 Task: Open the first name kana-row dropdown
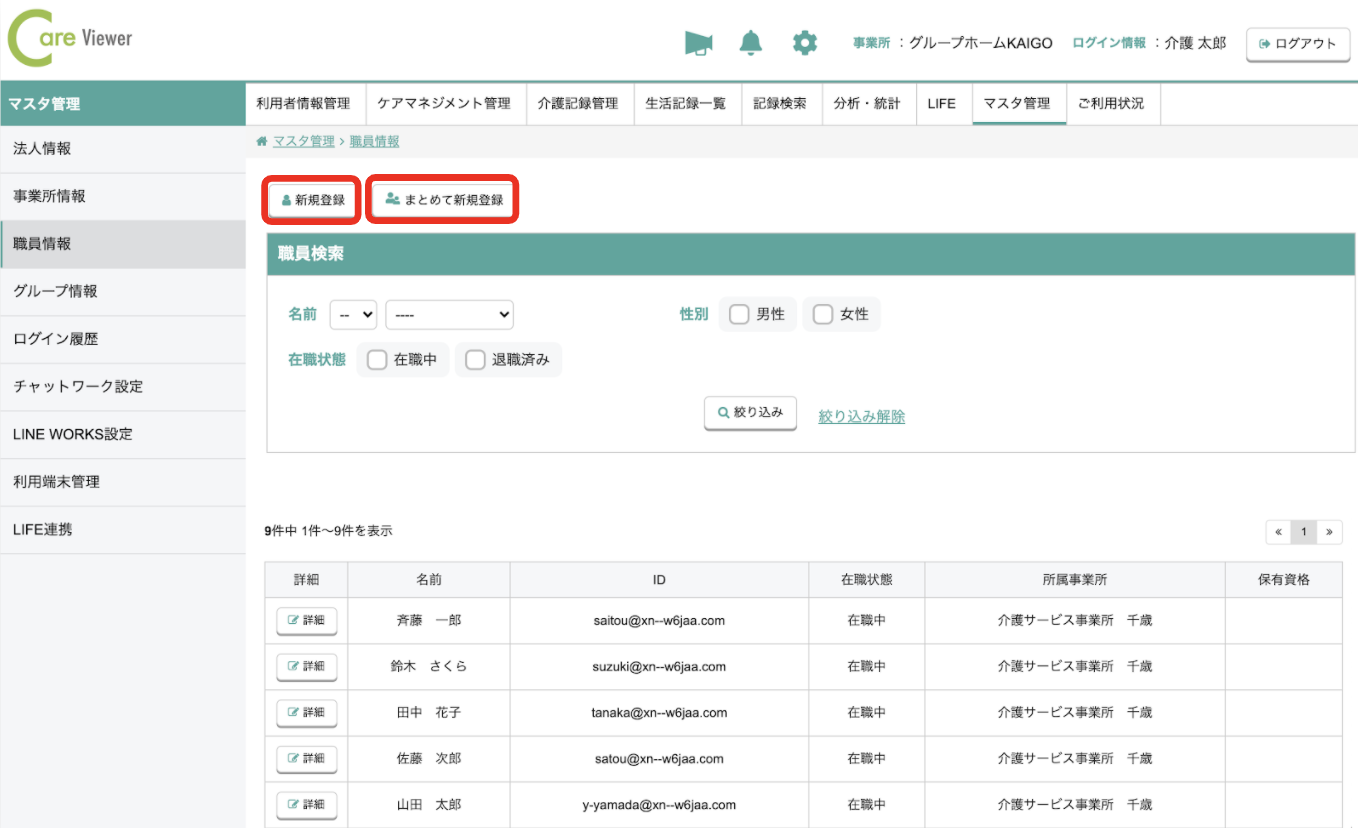[353, 315]
